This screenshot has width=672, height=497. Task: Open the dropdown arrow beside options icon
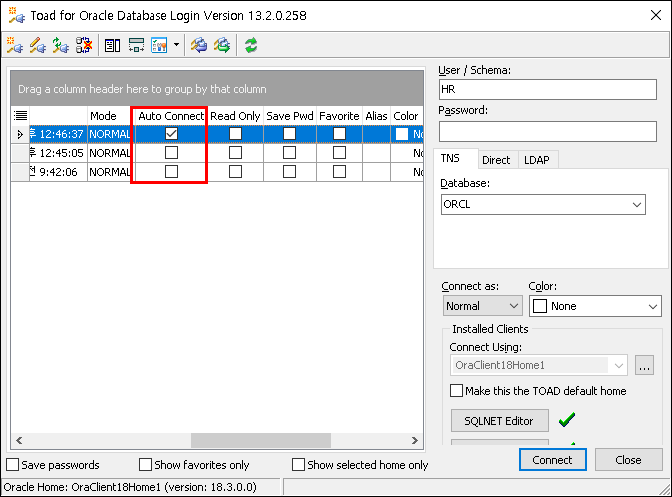176,44
